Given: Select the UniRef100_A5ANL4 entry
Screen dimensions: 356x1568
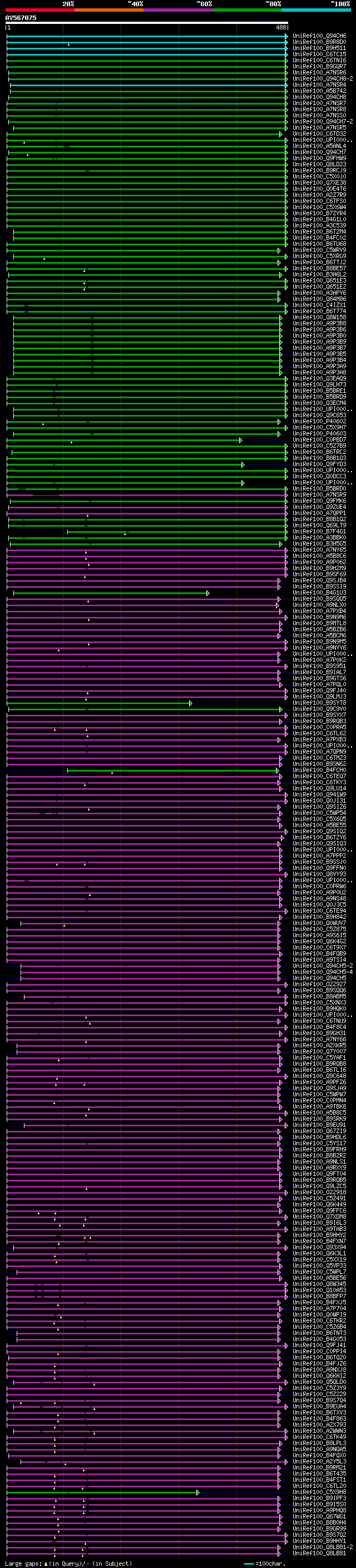Looking at the screenshot, I should (x=319, y=146).
